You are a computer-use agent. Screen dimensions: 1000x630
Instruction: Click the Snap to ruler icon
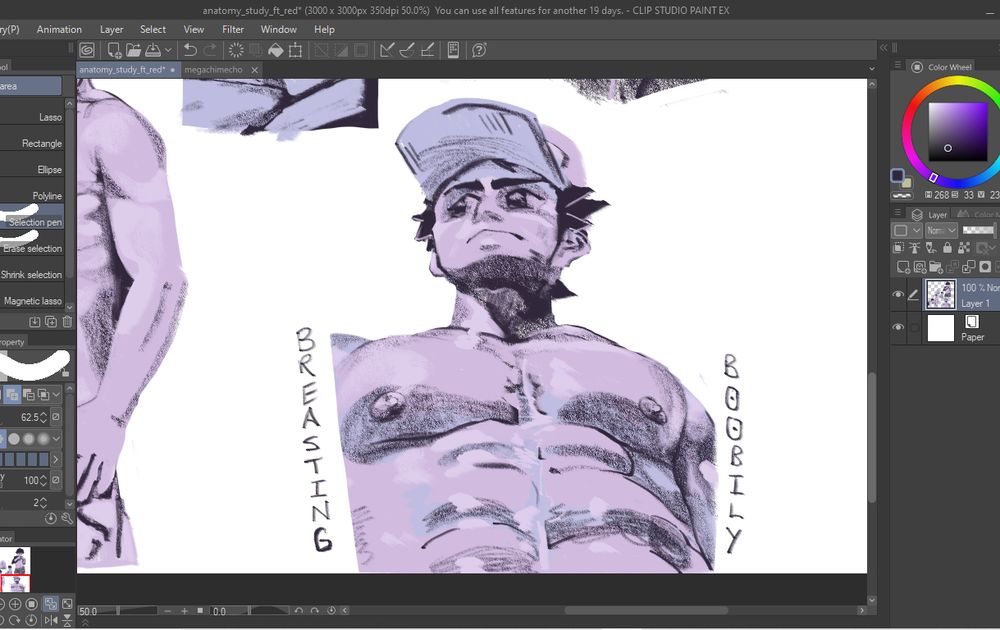coord(386,50)
